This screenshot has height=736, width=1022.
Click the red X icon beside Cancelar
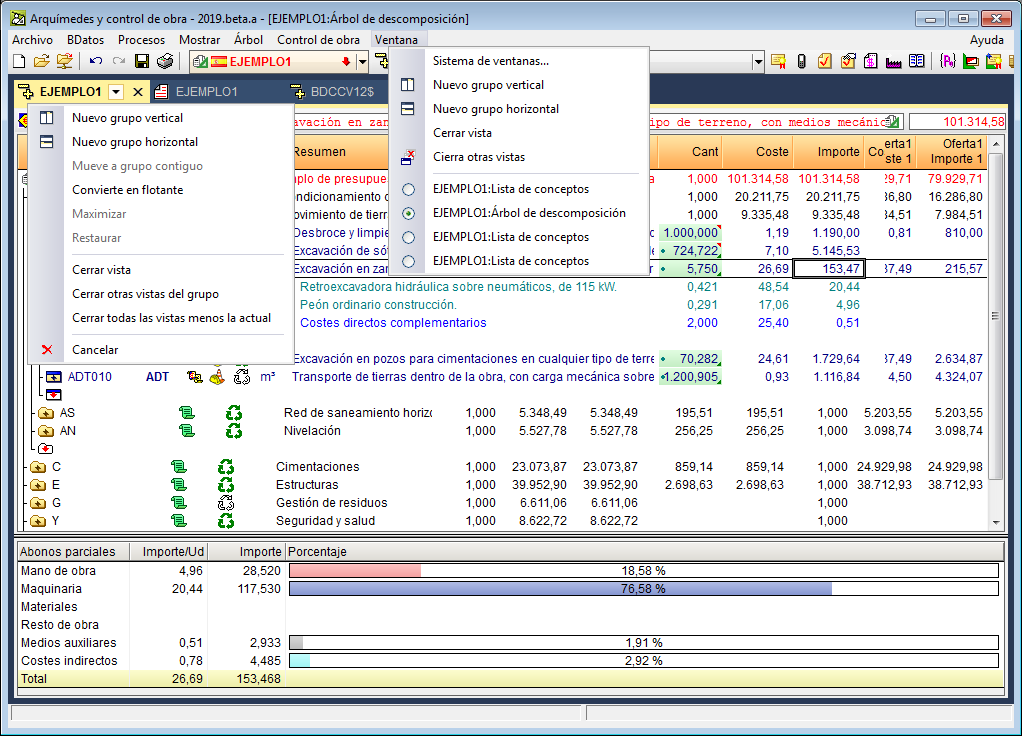click(x=47, y=350)
